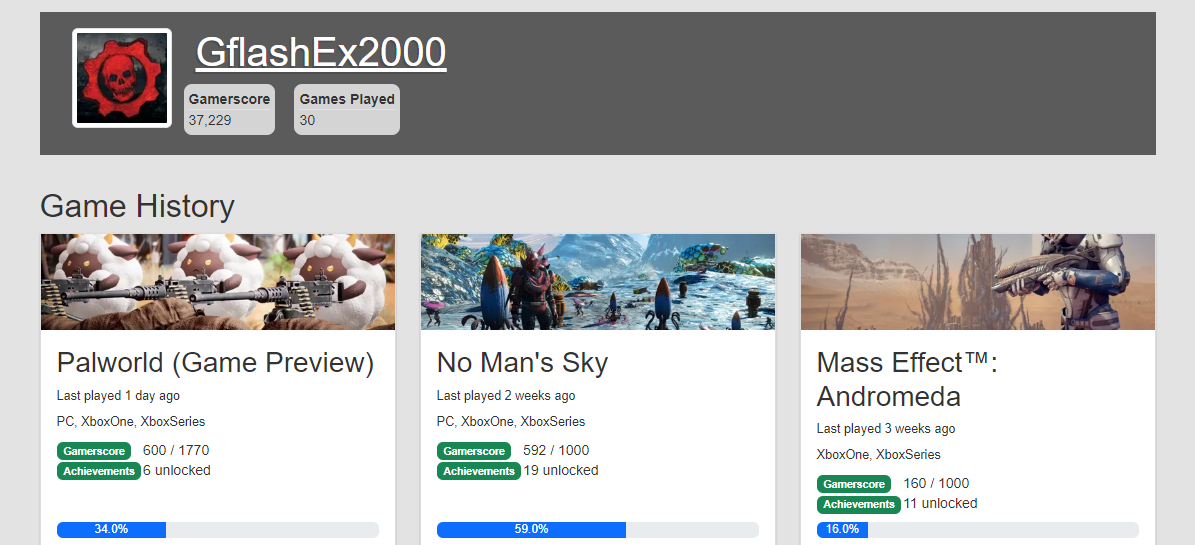This screenshot has width=1195, height=545.
Task: Click the No Man's Sky title
Action: tap(522, 364)
